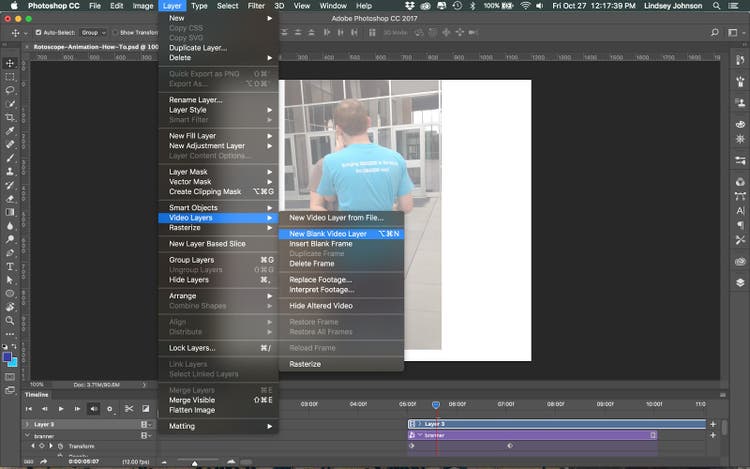Choose New Blank Video Layer
This screenshot has width=750, height=469.
(x=342, y=234)
